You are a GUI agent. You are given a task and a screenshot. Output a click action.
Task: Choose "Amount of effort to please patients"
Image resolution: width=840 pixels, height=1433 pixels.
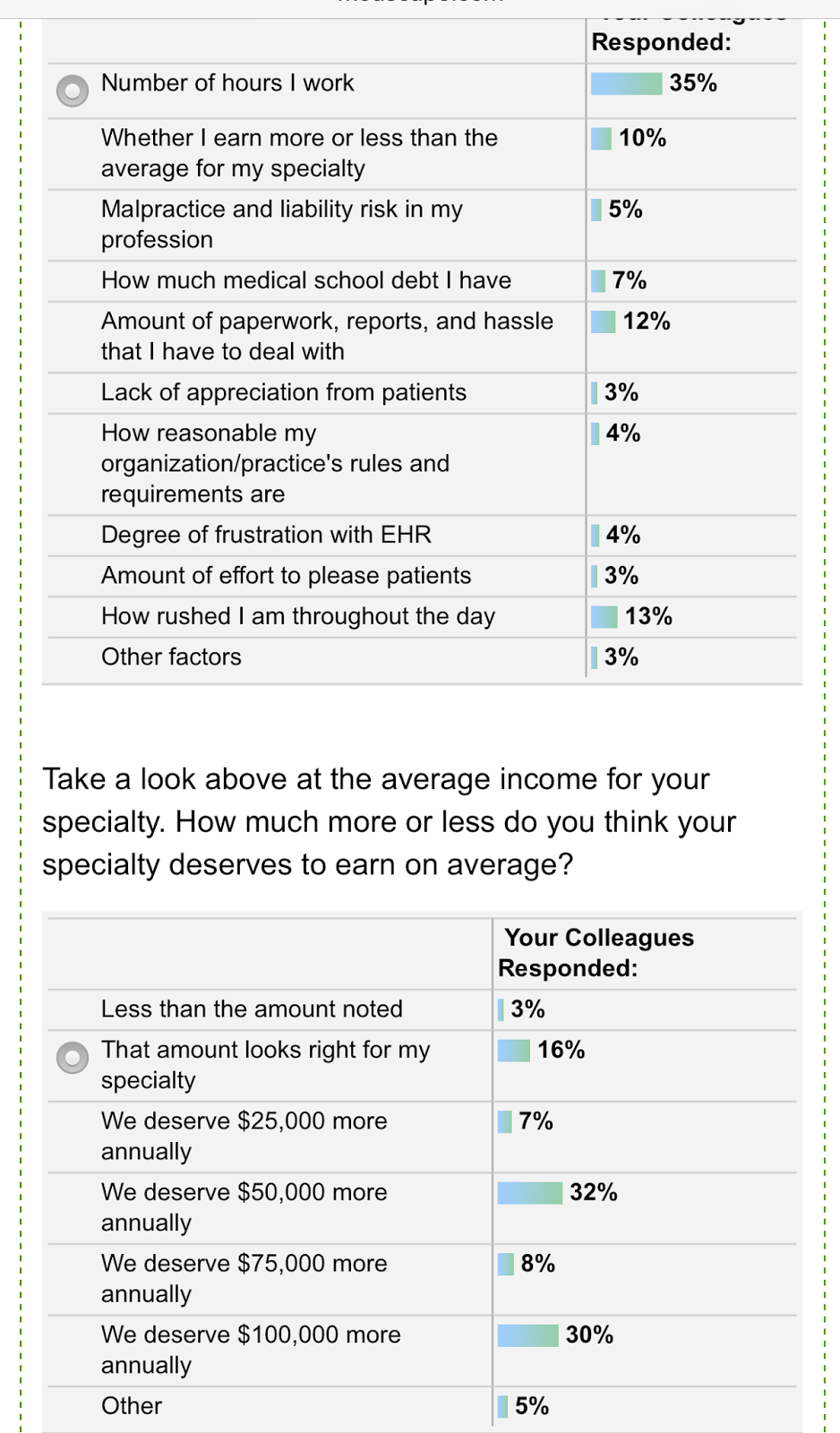pyautogui.click(x=286, y=575)
